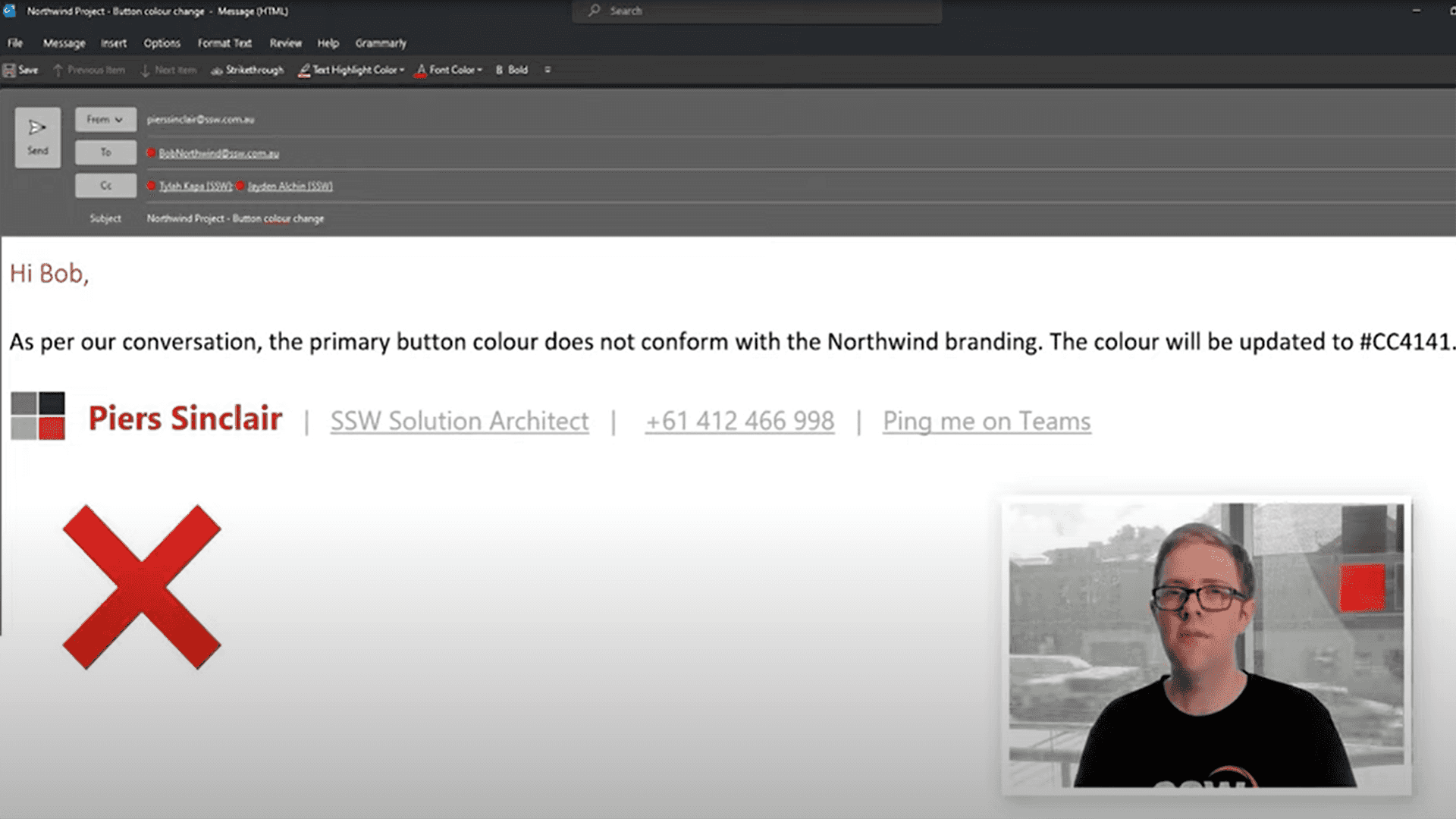Click the Send email button
Viewport: 1456px width, 819px height.
(x=37, y=136)
